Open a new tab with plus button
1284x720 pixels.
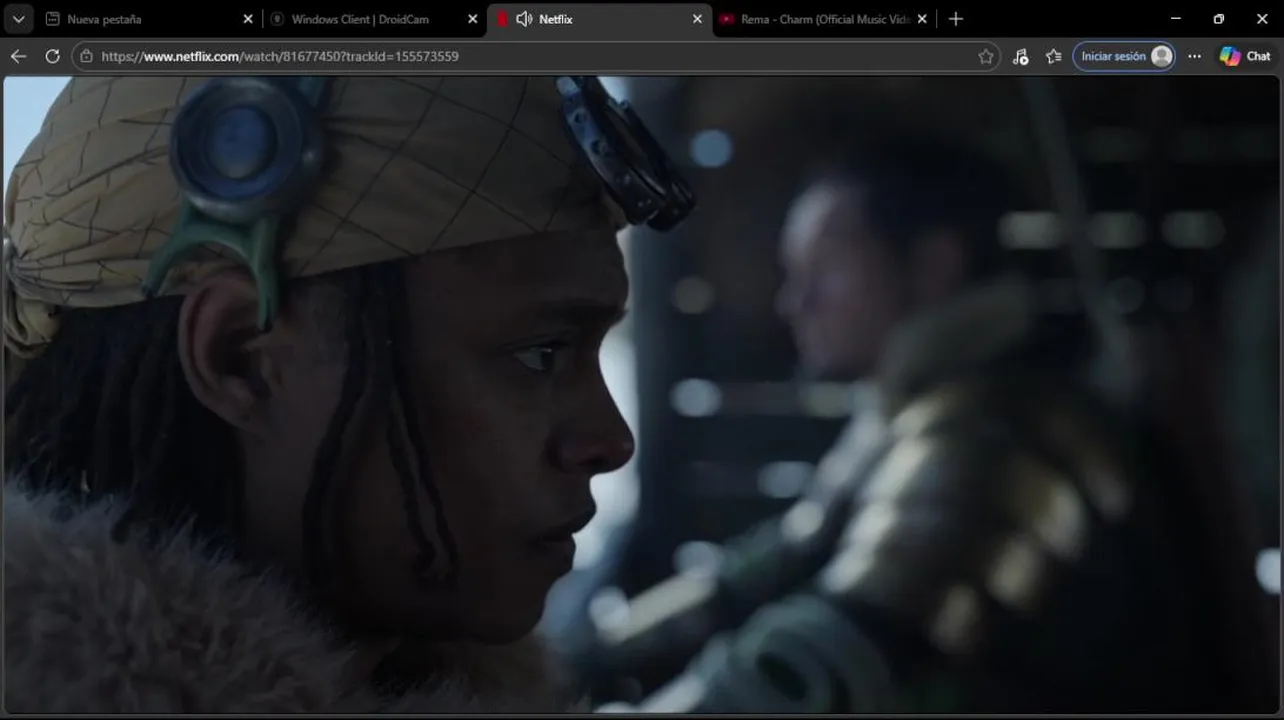coord(955,19)
